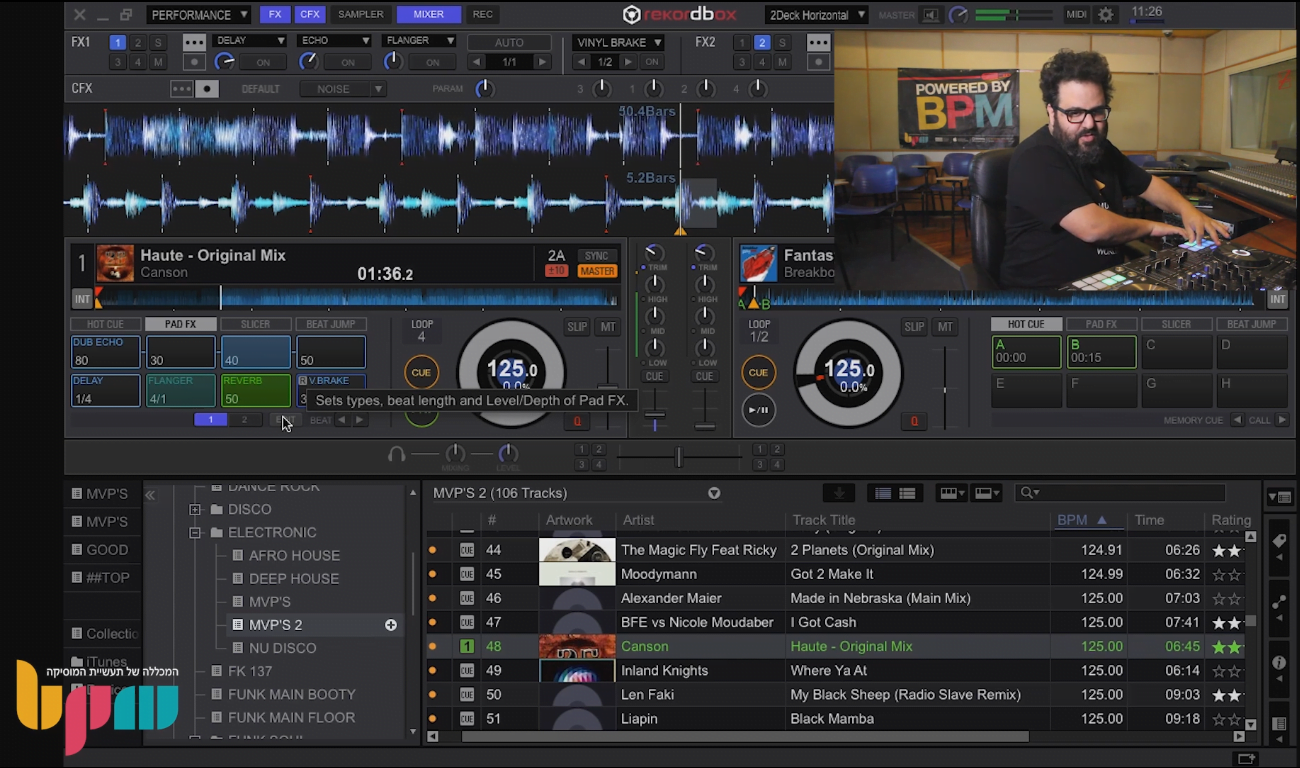Click deck 2 orange CUE button
The height and width of the screenshot is (768, 1300).
[x=758, y=373]
